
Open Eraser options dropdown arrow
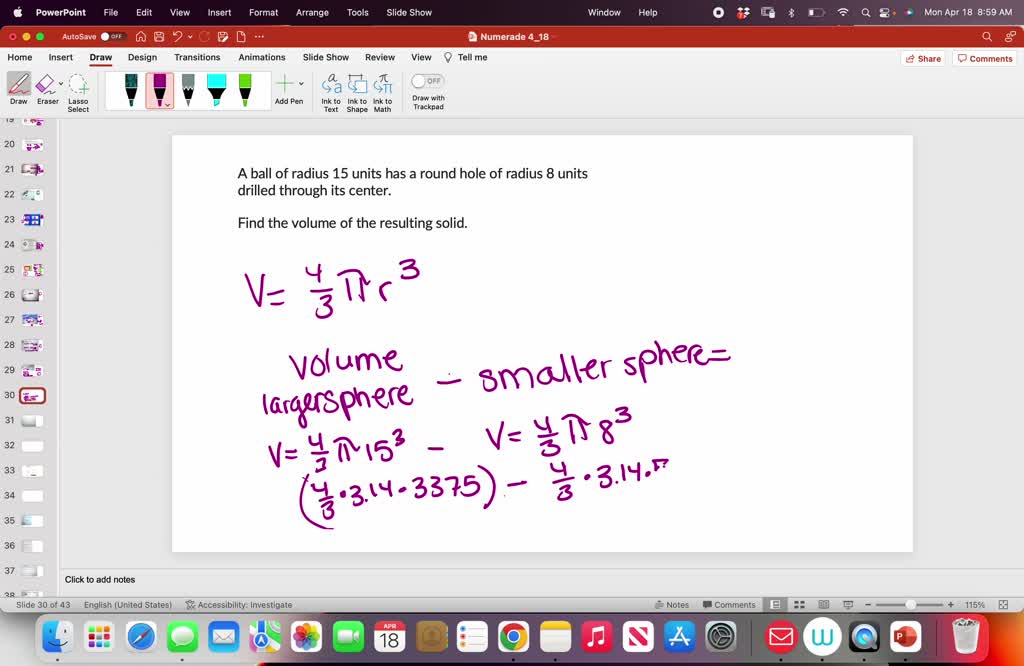point(61,84)
